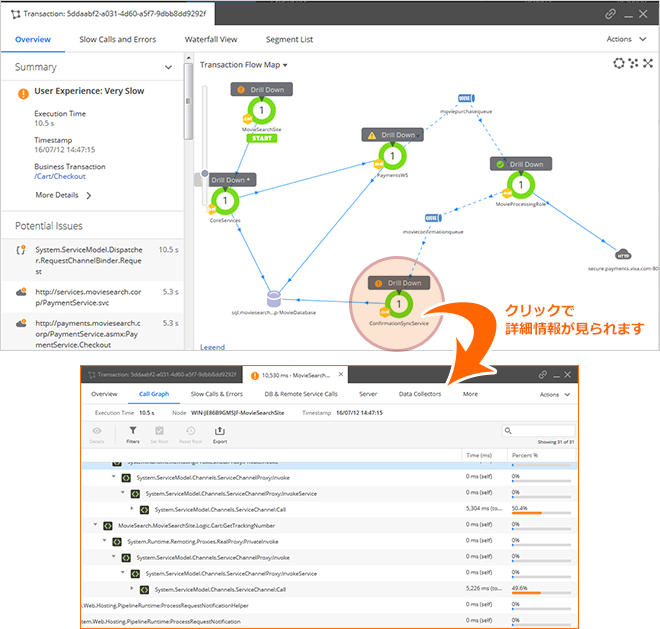Click the copy link icon in the top title bar
The width and height of the screenshot is (660, 629).
611,14
